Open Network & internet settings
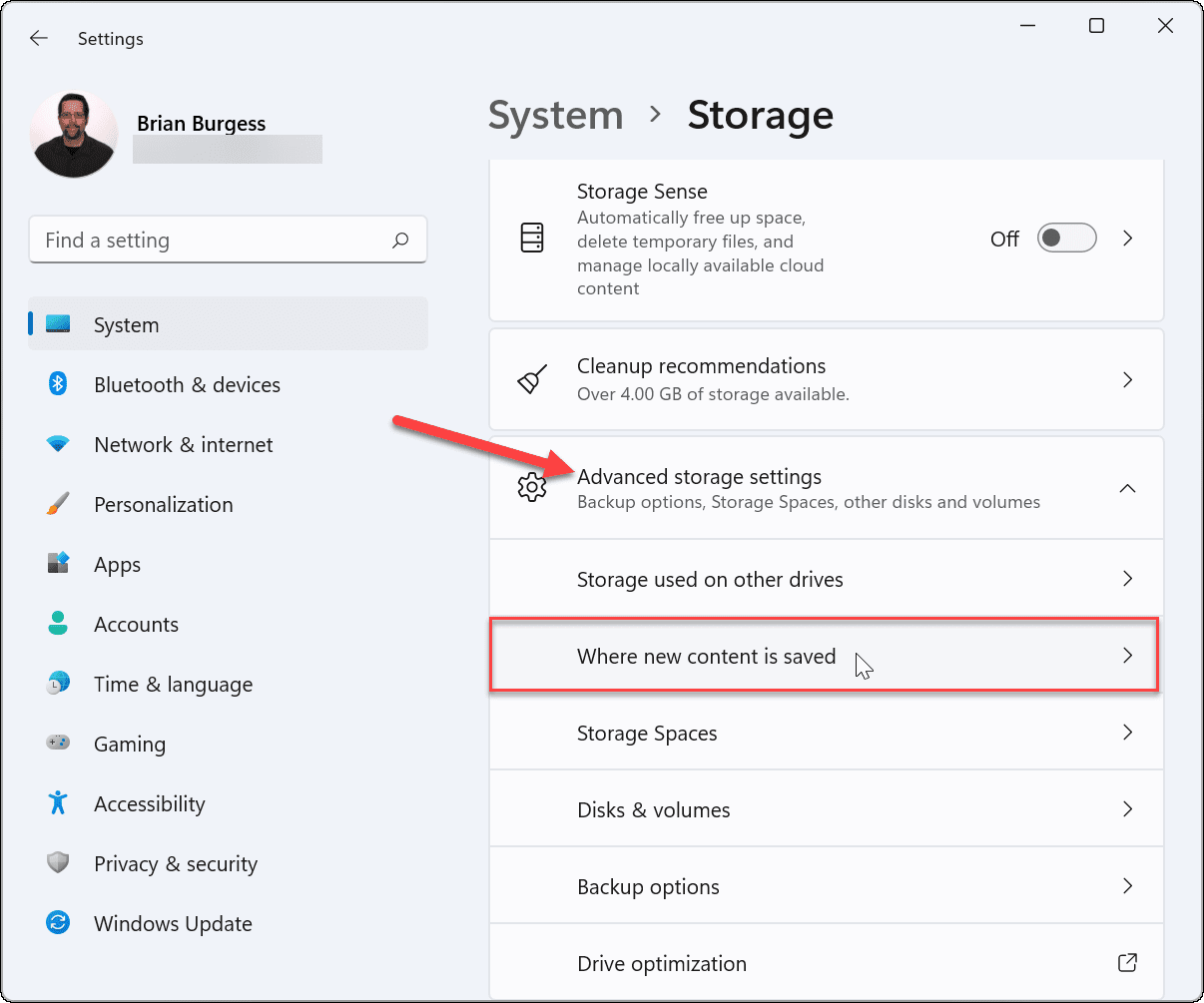 click(228, 444)
